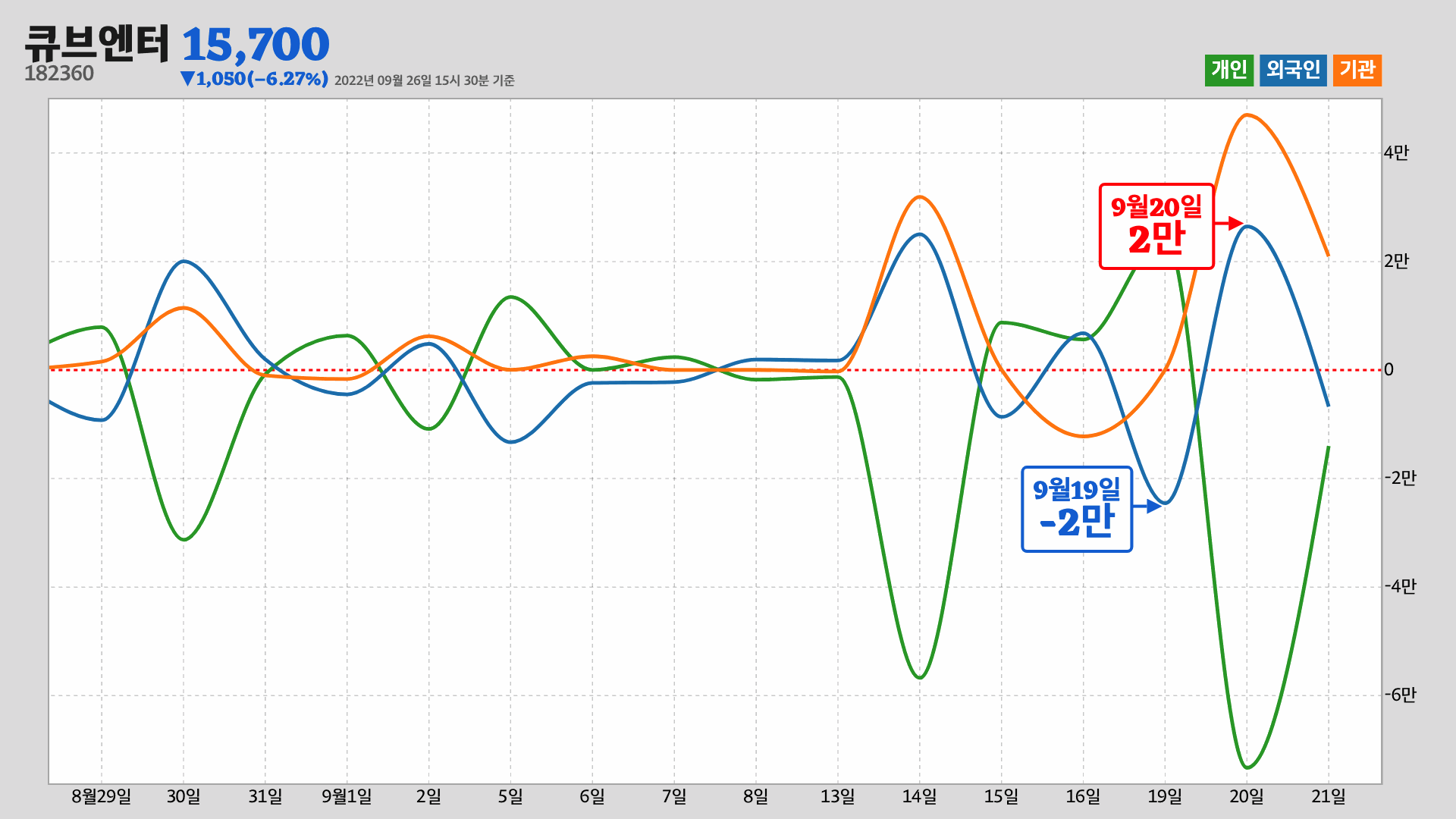Click the price 15,700
The height and width of the screenshot is (819, 1456).
(x=256, y=45)
